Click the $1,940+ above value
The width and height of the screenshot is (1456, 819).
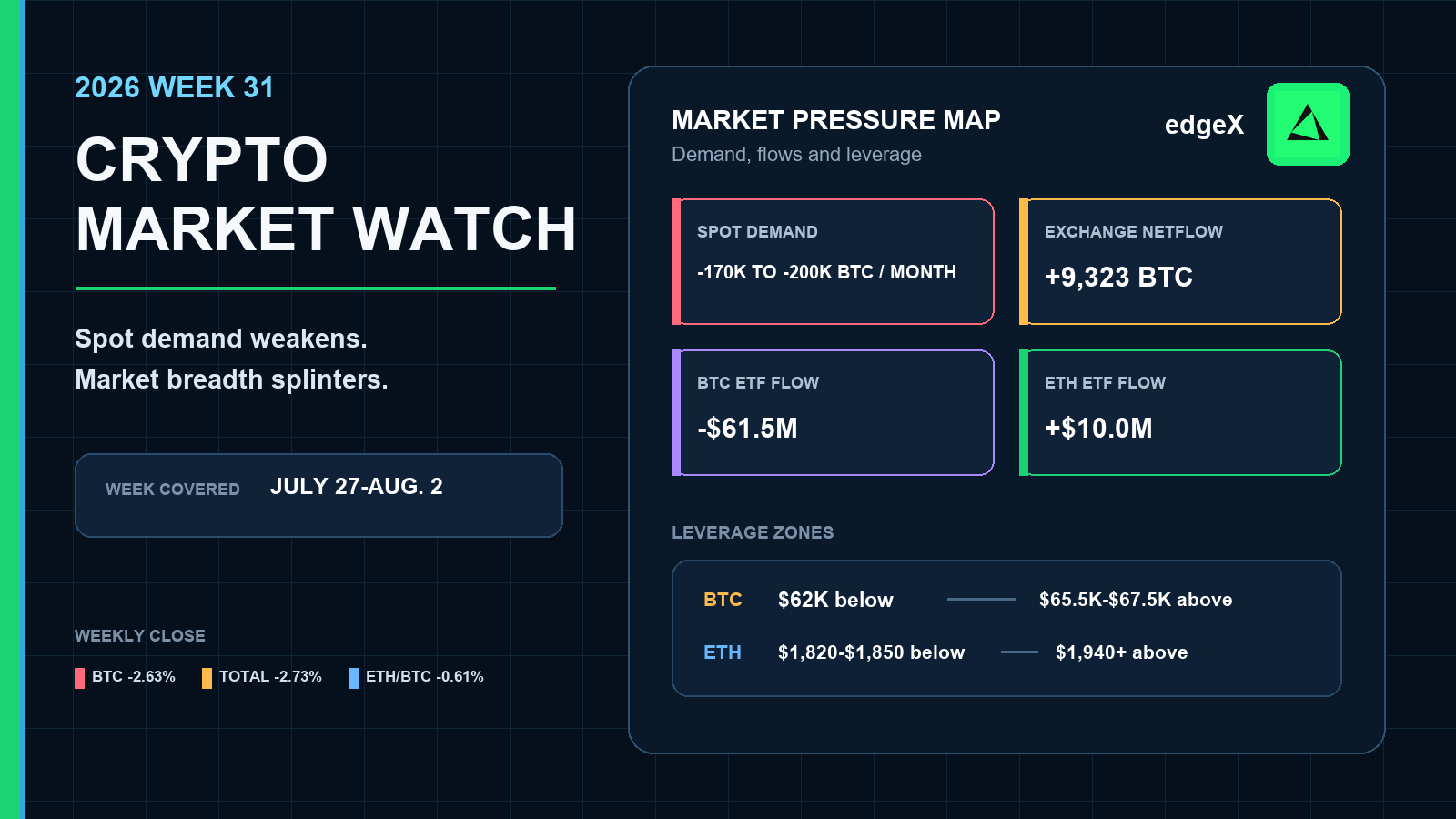pos(1121,652)
